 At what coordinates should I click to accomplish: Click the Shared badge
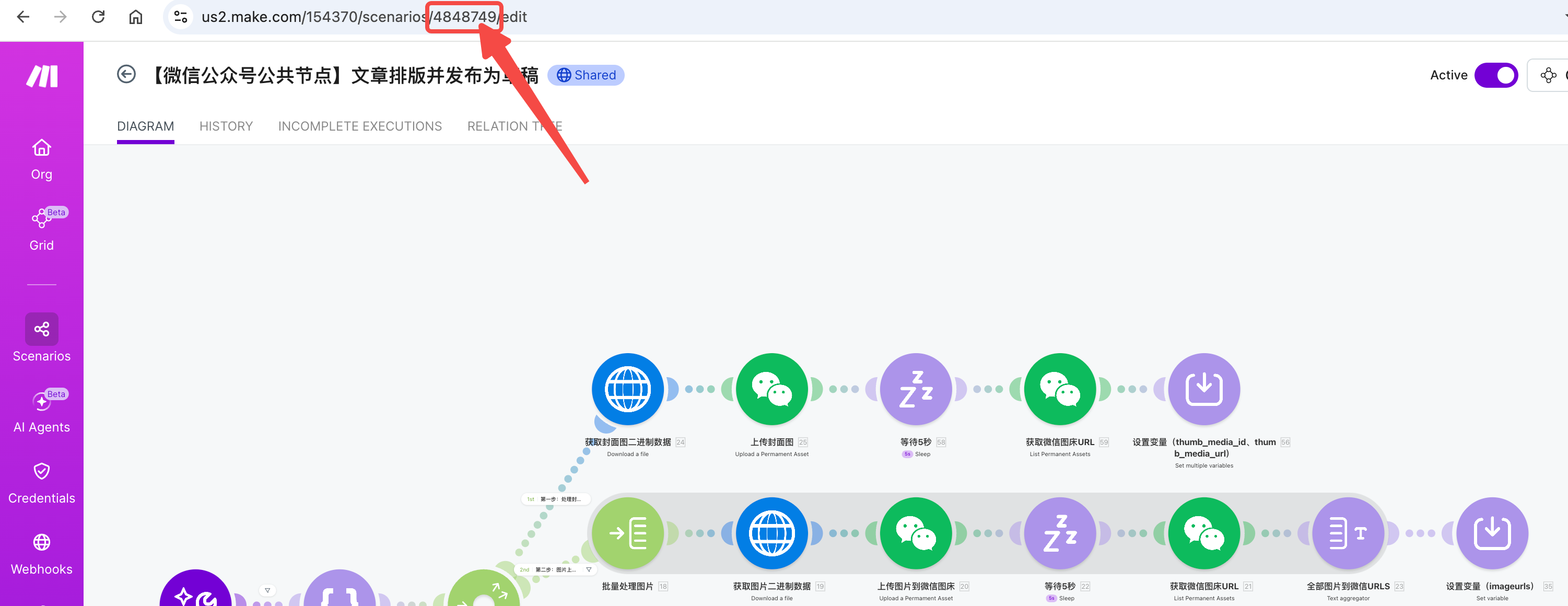coord(586,76)
